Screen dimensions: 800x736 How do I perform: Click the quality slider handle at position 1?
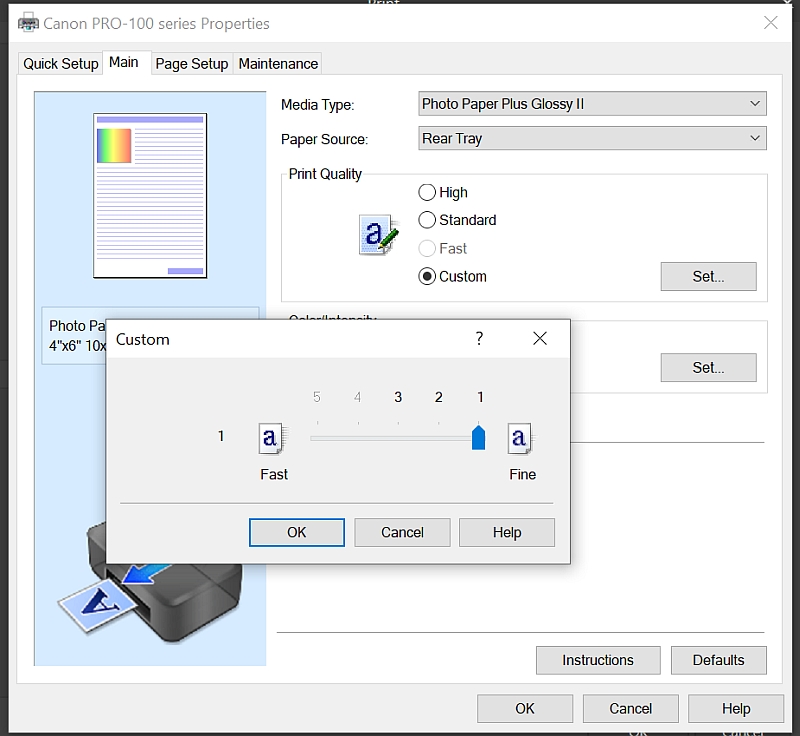(x=479, y=438)
